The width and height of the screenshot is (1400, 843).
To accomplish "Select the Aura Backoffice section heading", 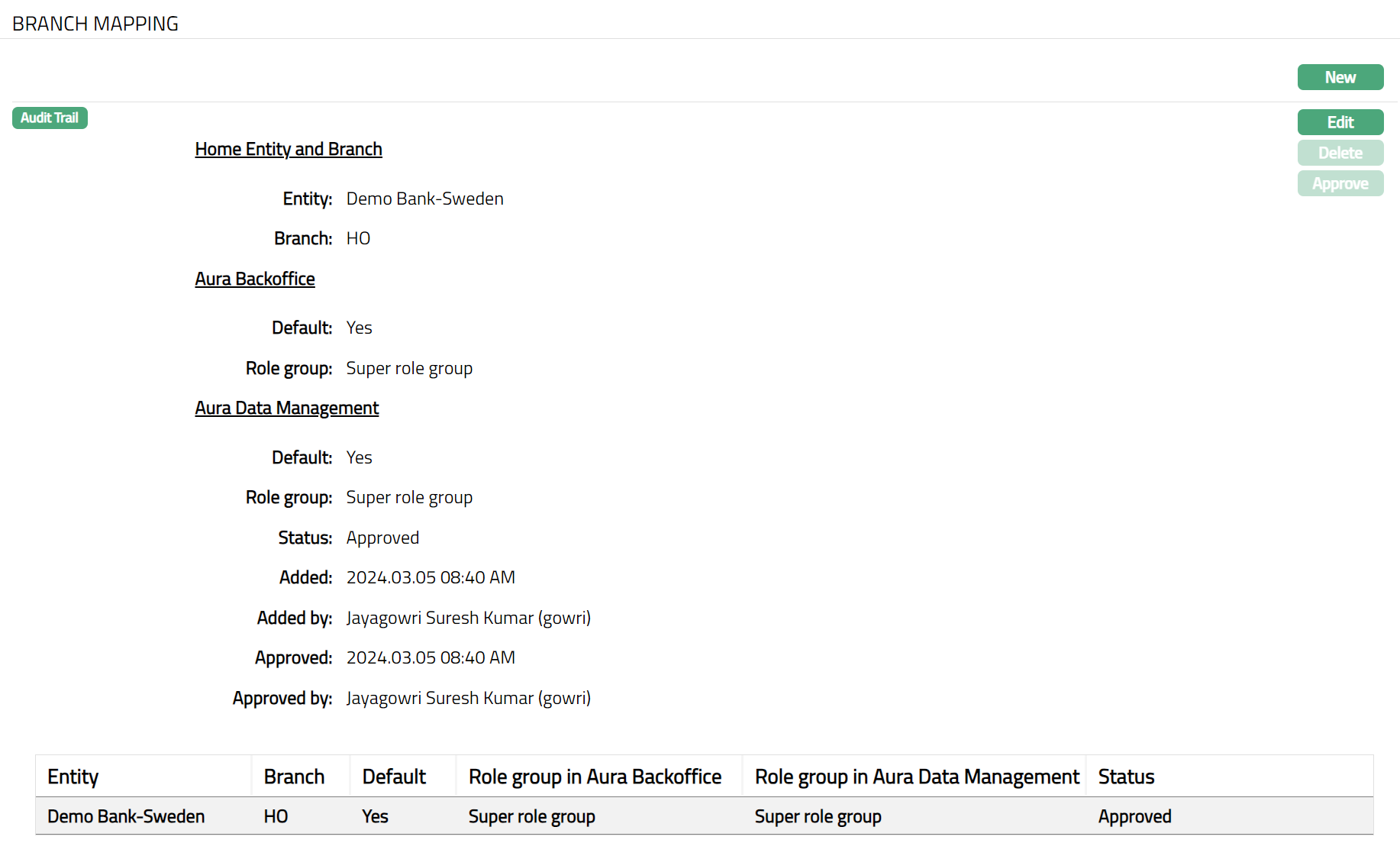I will click(254, 279).
